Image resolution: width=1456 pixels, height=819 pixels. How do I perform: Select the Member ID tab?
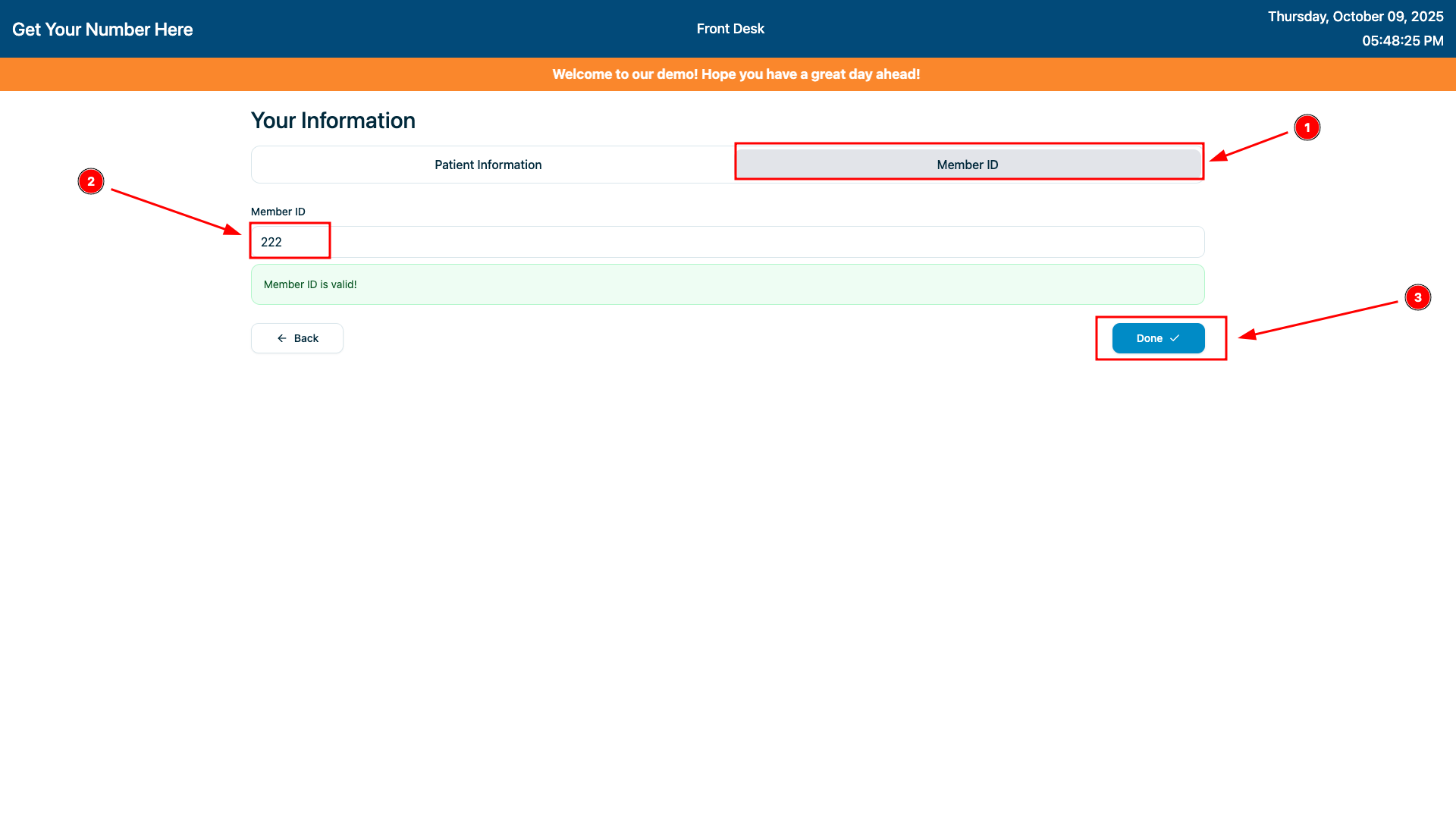pos(967,165)
